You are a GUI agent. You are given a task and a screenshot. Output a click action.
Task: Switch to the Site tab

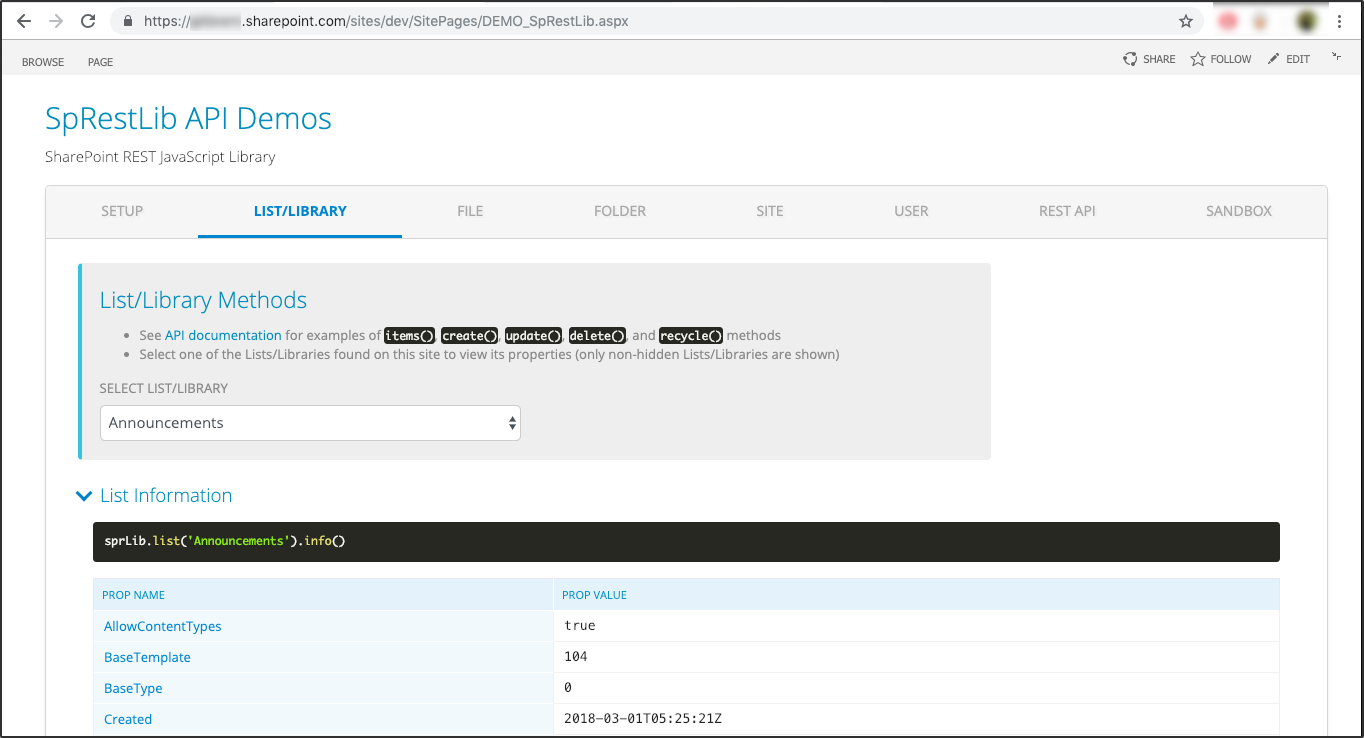(x=770, y=211)
